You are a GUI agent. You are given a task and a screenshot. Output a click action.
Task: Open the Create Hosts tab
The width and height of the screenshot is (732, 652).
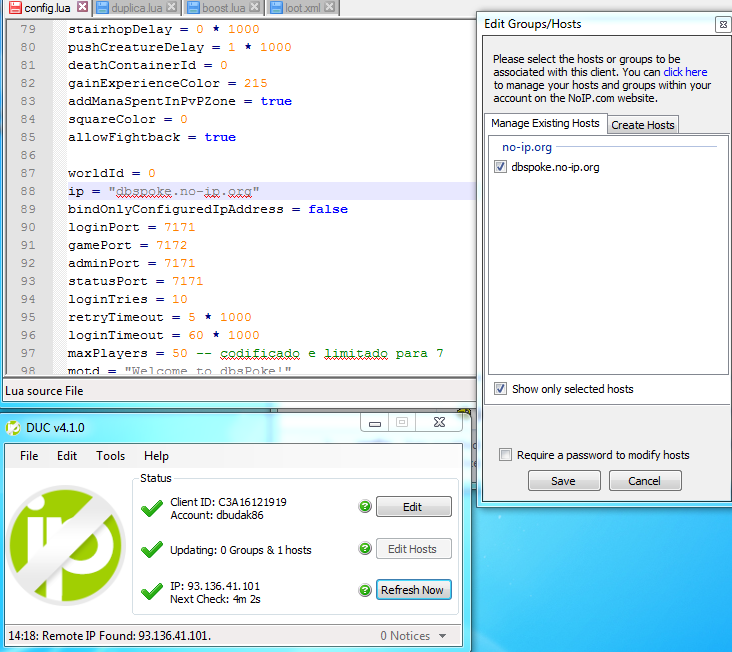click(x=643, y=125)
